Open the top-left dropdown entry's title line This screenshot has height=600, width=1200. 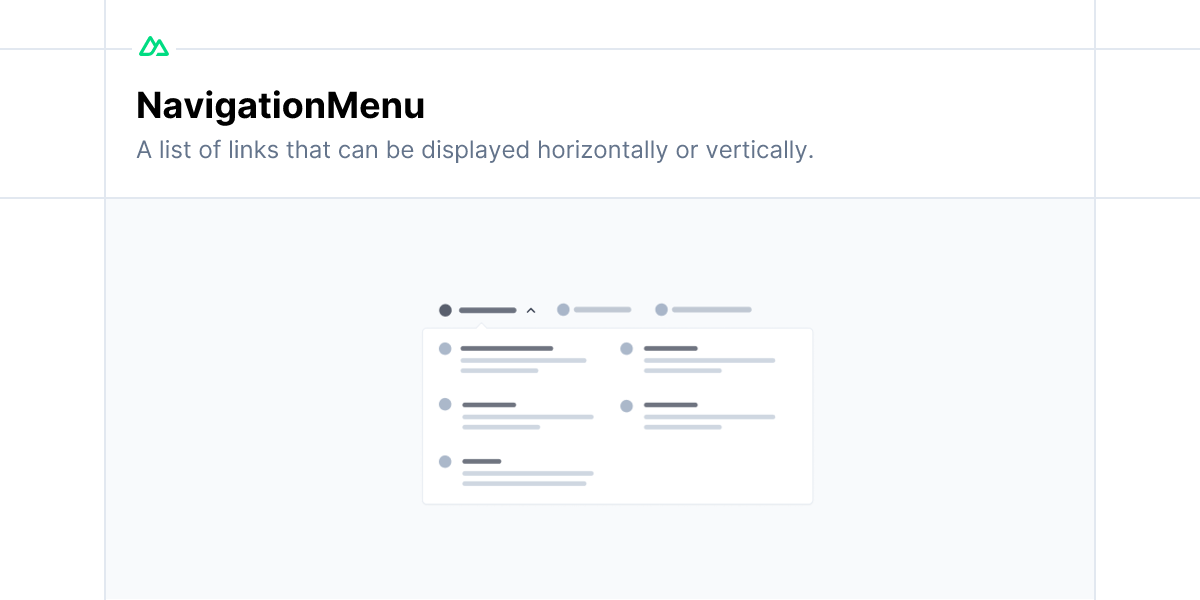click(507, 349)
